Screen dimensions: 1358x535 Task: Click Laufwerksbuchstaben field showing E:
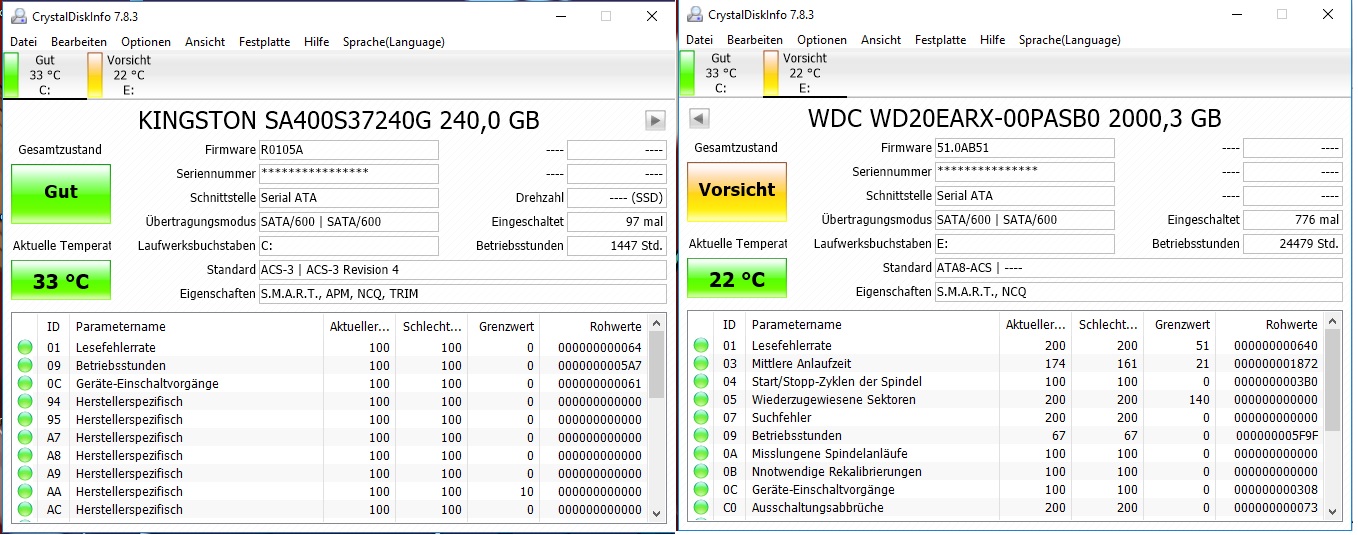(1024, 244)
